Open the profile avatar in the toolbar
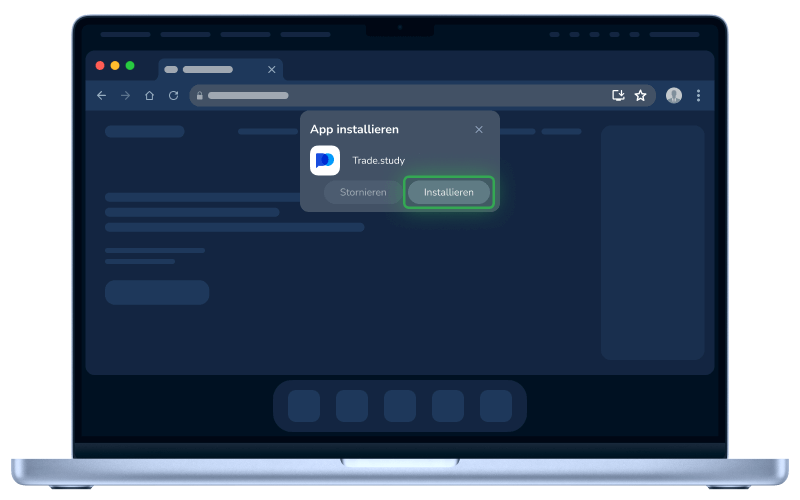 click(x=674, y=95)
